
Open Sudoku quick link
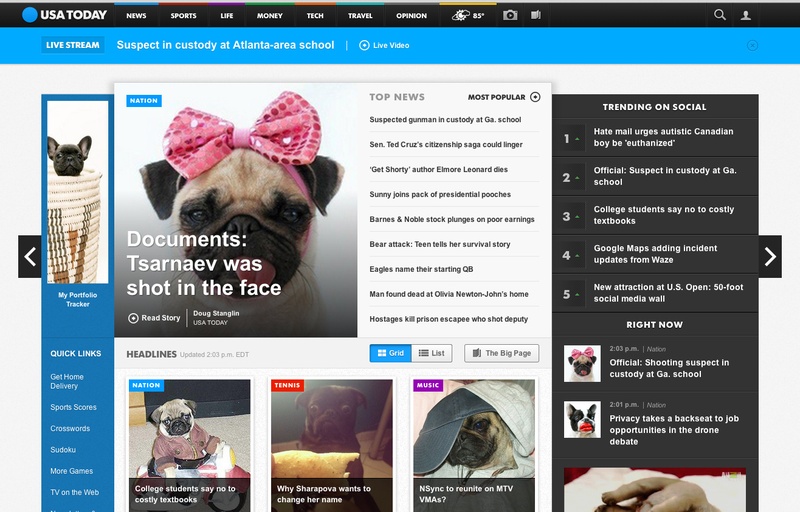coord(63,450)
